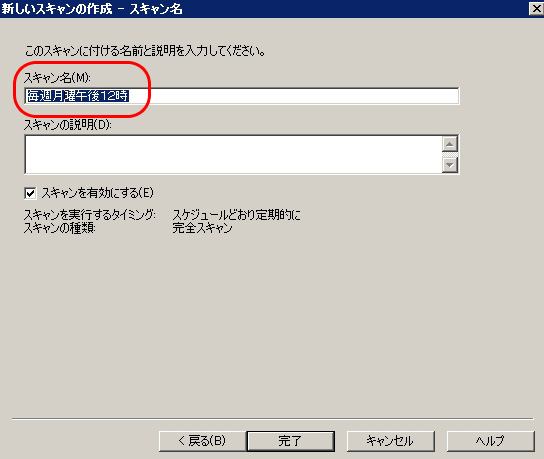Click the highlighted 毎週月曜午後12時 text
The width and height of the screenshot is (544, 459).
78,96
